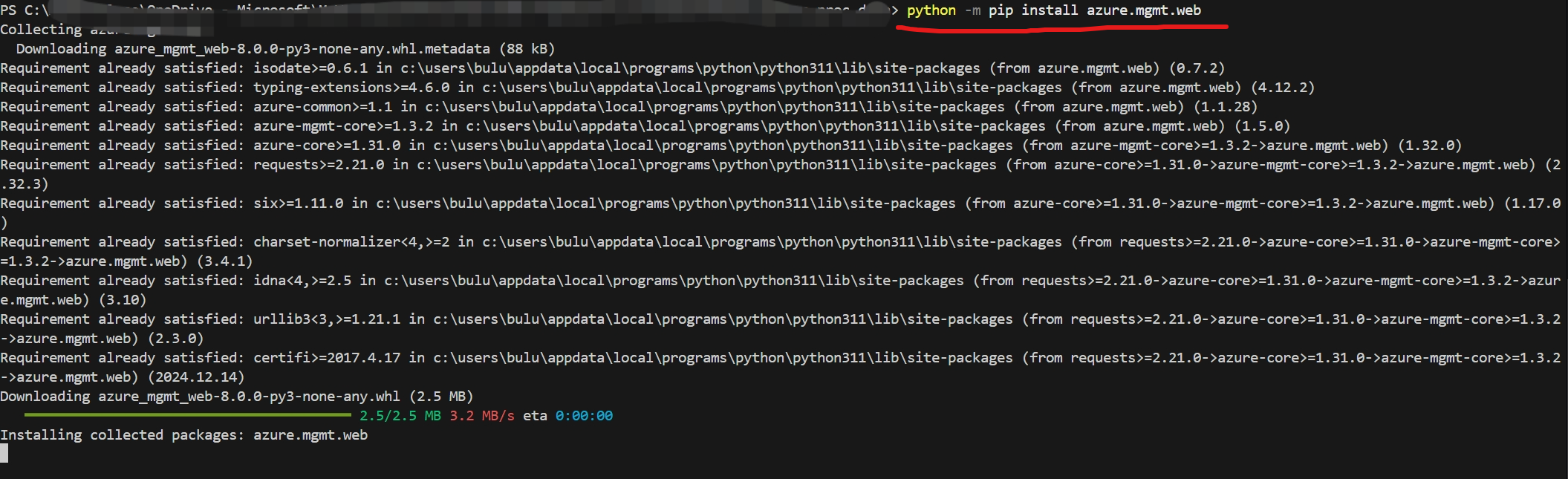Screen dimensions: 1568x479
Task: Click the whl.metadata (88 kB) download line
Action: coord(285,49)
